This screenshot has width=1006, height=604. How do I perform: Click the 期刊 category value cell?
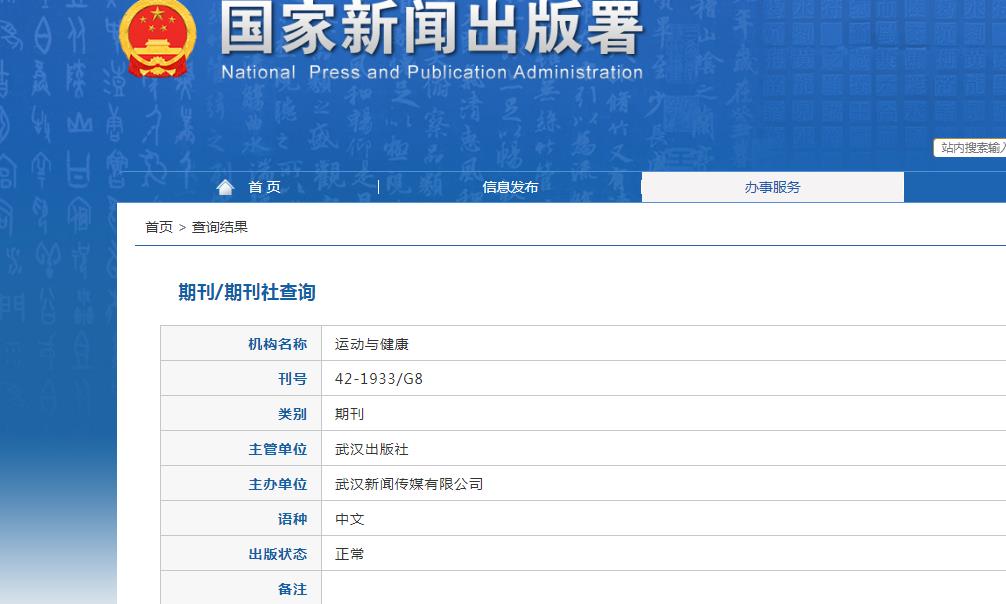350,413
